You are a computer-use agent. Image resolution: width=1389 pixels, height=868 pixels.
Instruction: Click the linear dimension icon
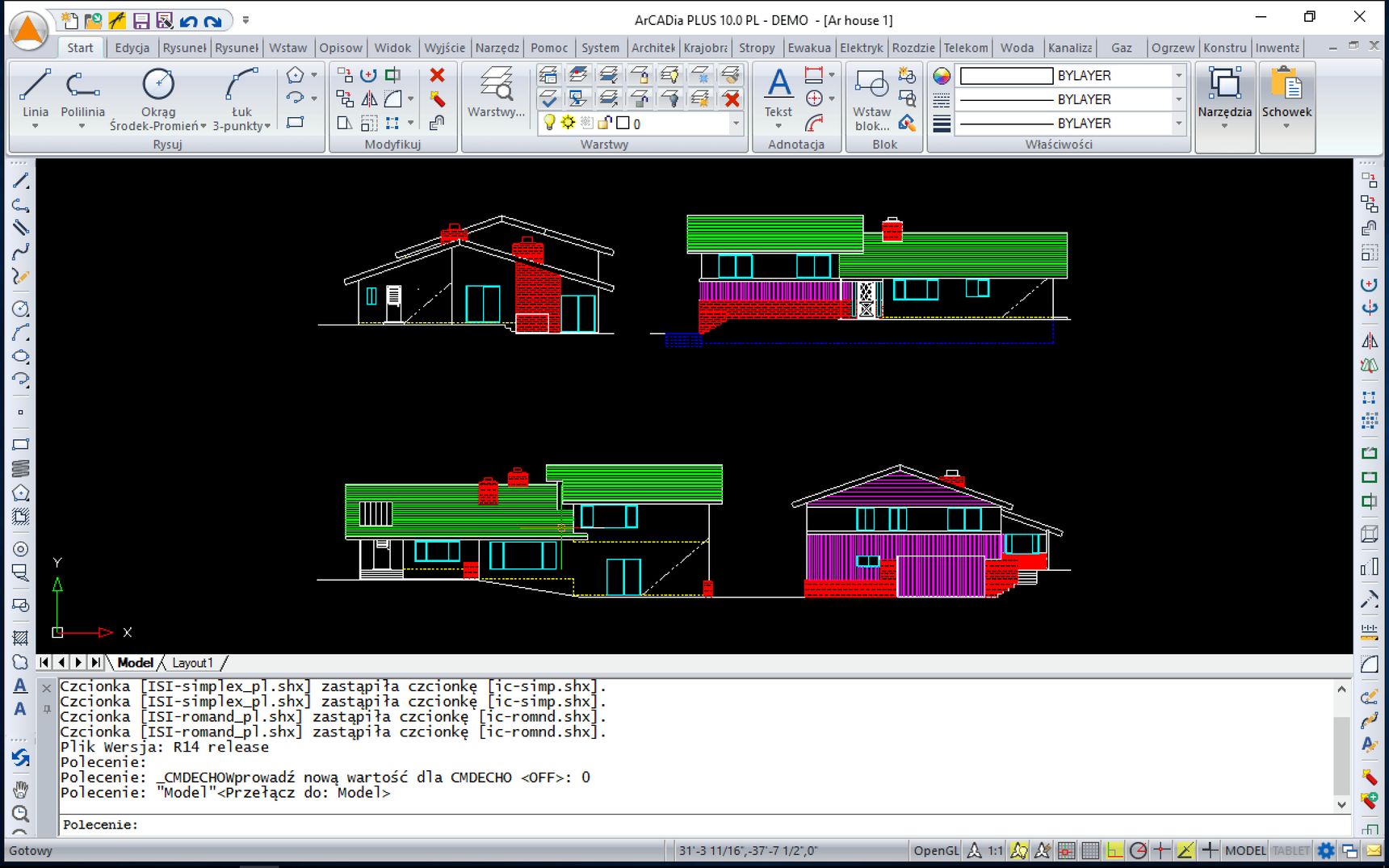[x=814, y=75]
